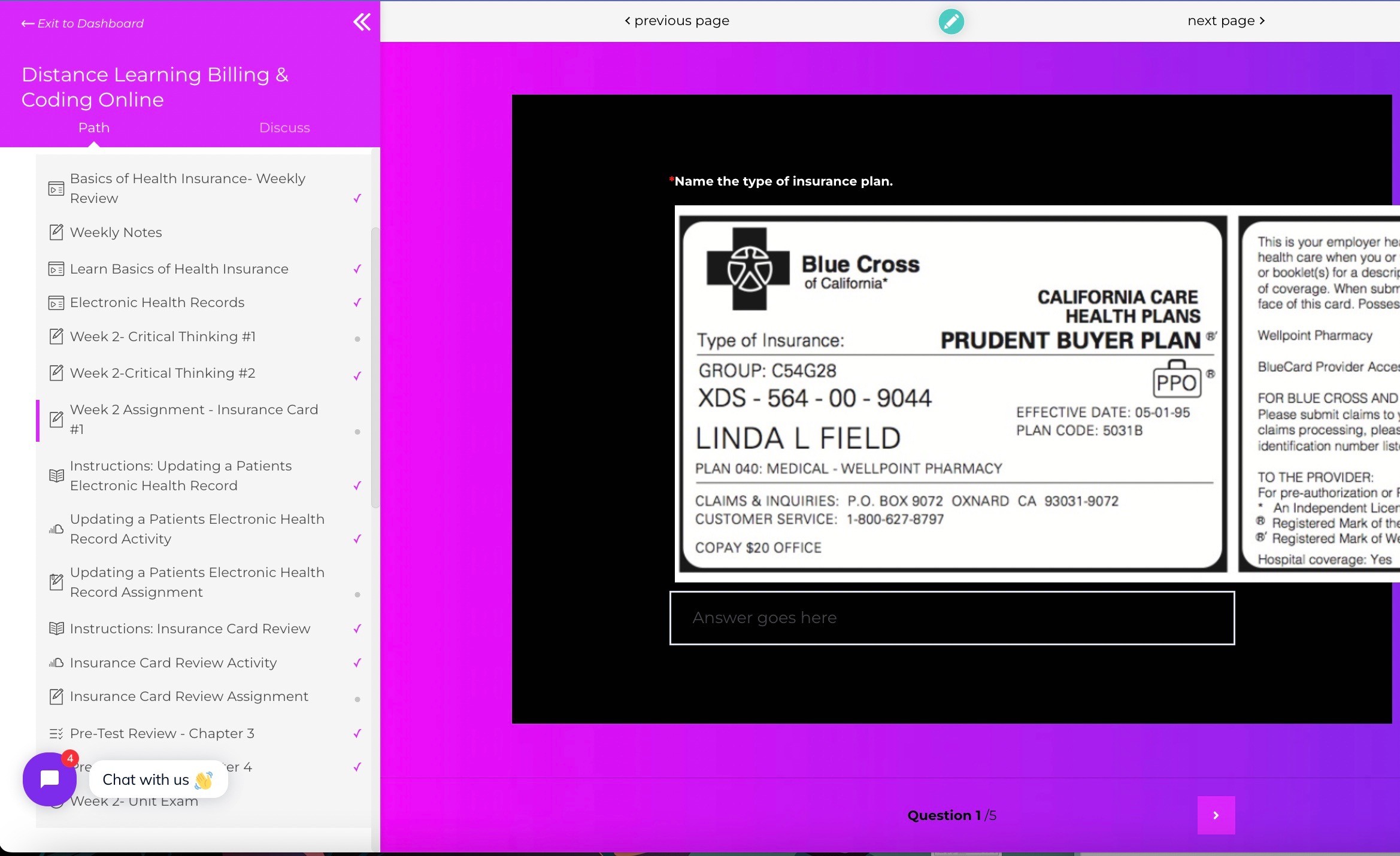1400x856 pixels.
Task: Go to the previous page
Action: click(x=677, y=21)
